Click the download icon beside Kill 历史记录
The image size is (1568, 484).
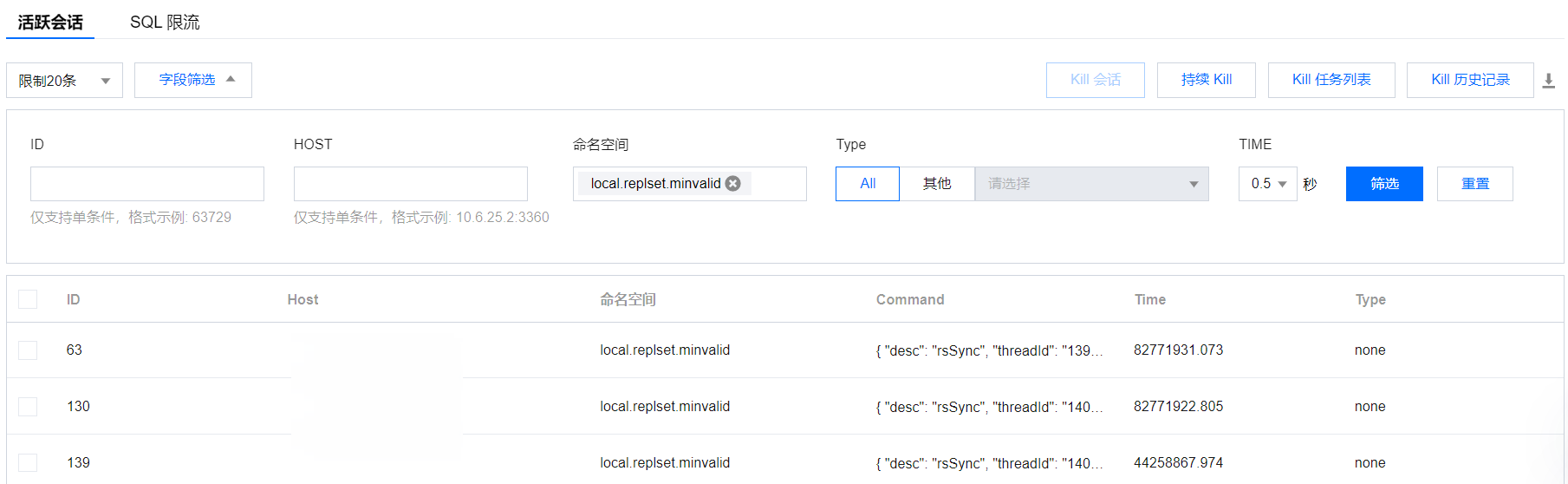[x=1548, y=81]
